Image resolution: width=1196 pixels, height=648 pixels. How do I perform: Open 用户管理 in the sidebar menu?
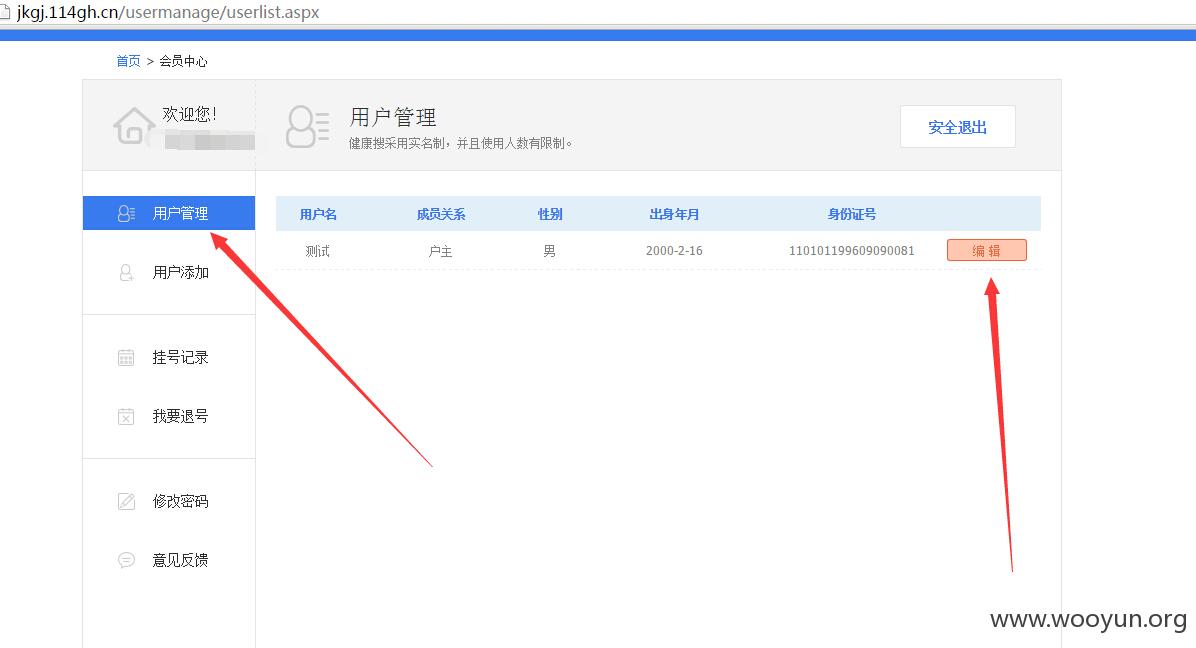point(169,213)
